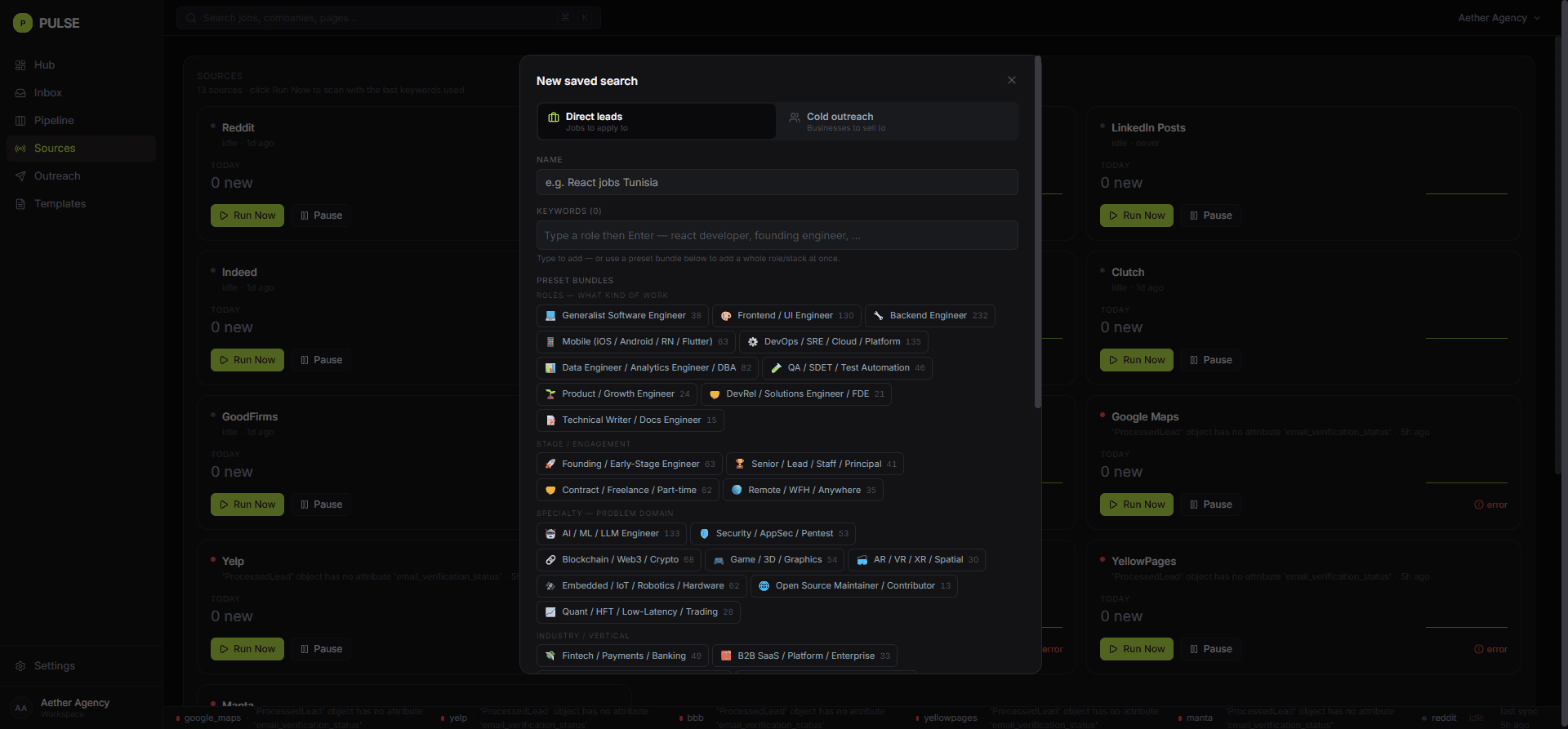This screenshot has width=1568, height=729.
Task: Click the Templates document icon
Action: (x=20, y=204)
